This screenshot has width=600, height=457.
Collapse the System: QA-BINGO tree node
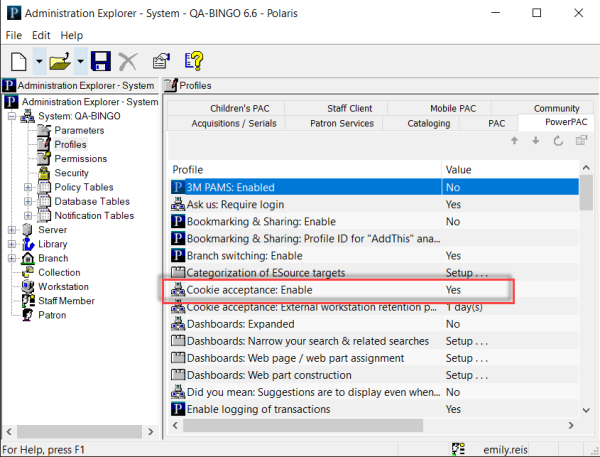coord(11,116)
